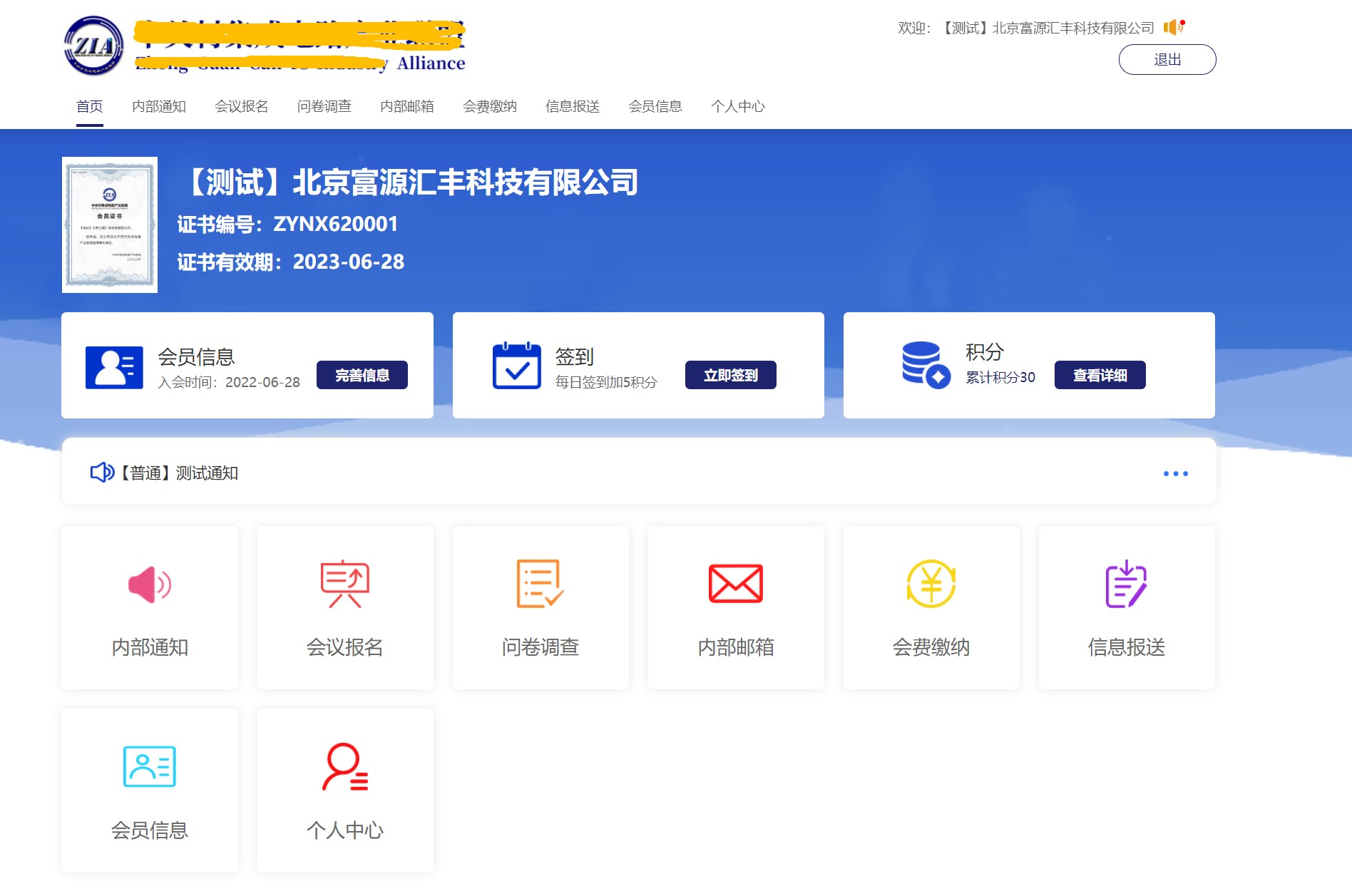Screen dimensions: 1352x896
Task: Click the 立即签到 sign-in button
Action: (x=730, y=374)
